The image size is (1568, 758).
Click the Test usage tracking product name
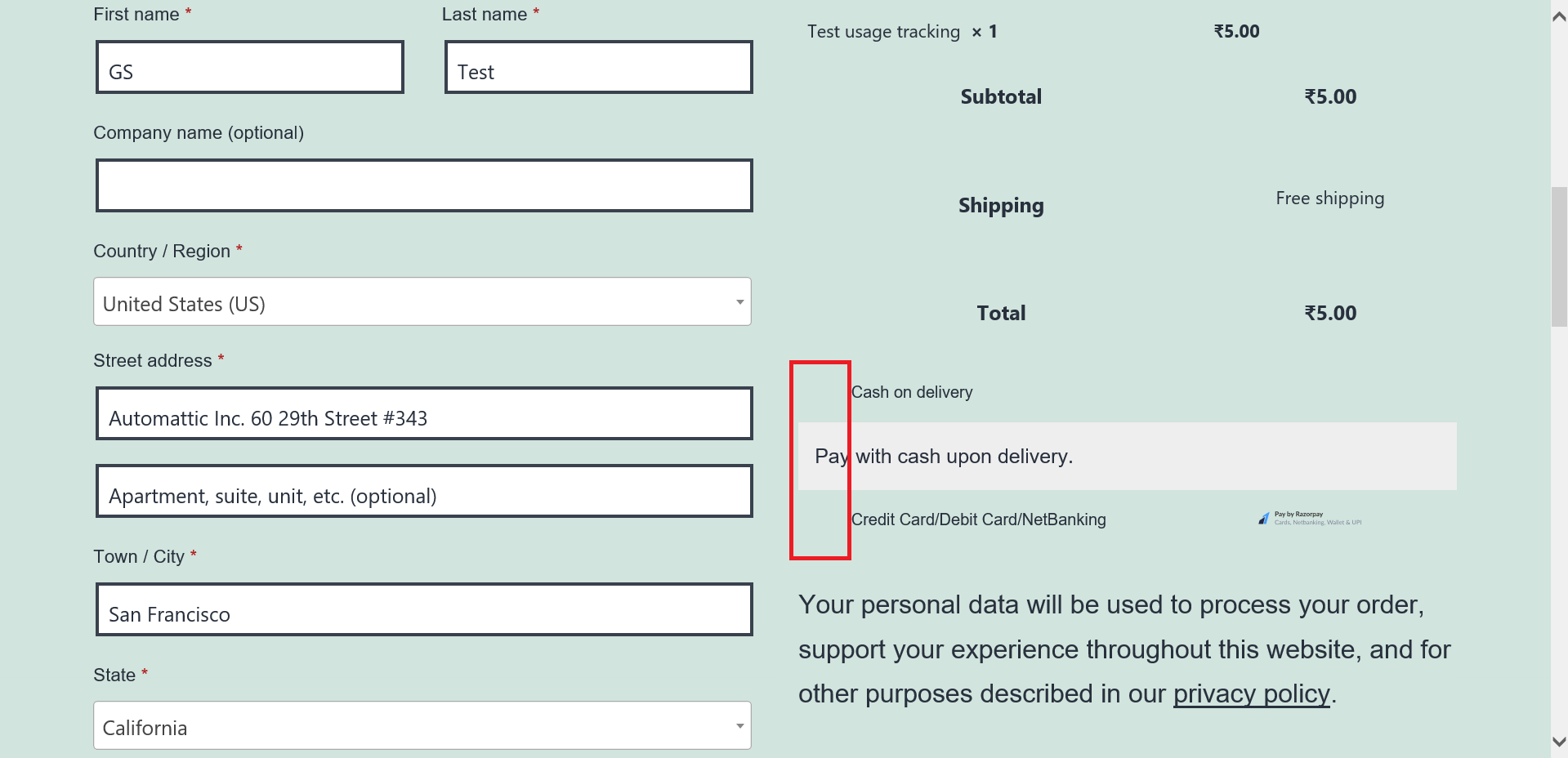pyautogui.click(x=882, y=31)
